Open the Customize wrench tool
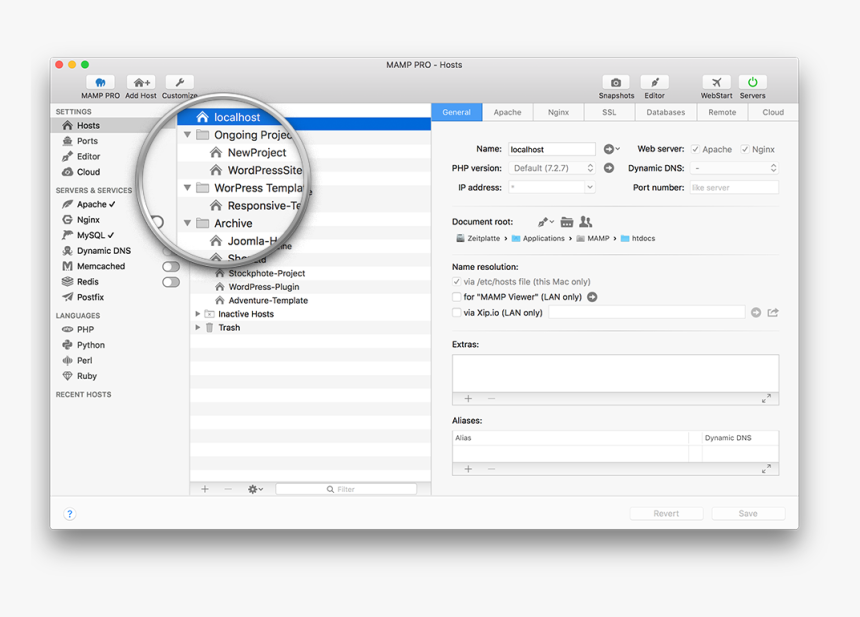The image size is (860, 617). [x=179, y=83]
